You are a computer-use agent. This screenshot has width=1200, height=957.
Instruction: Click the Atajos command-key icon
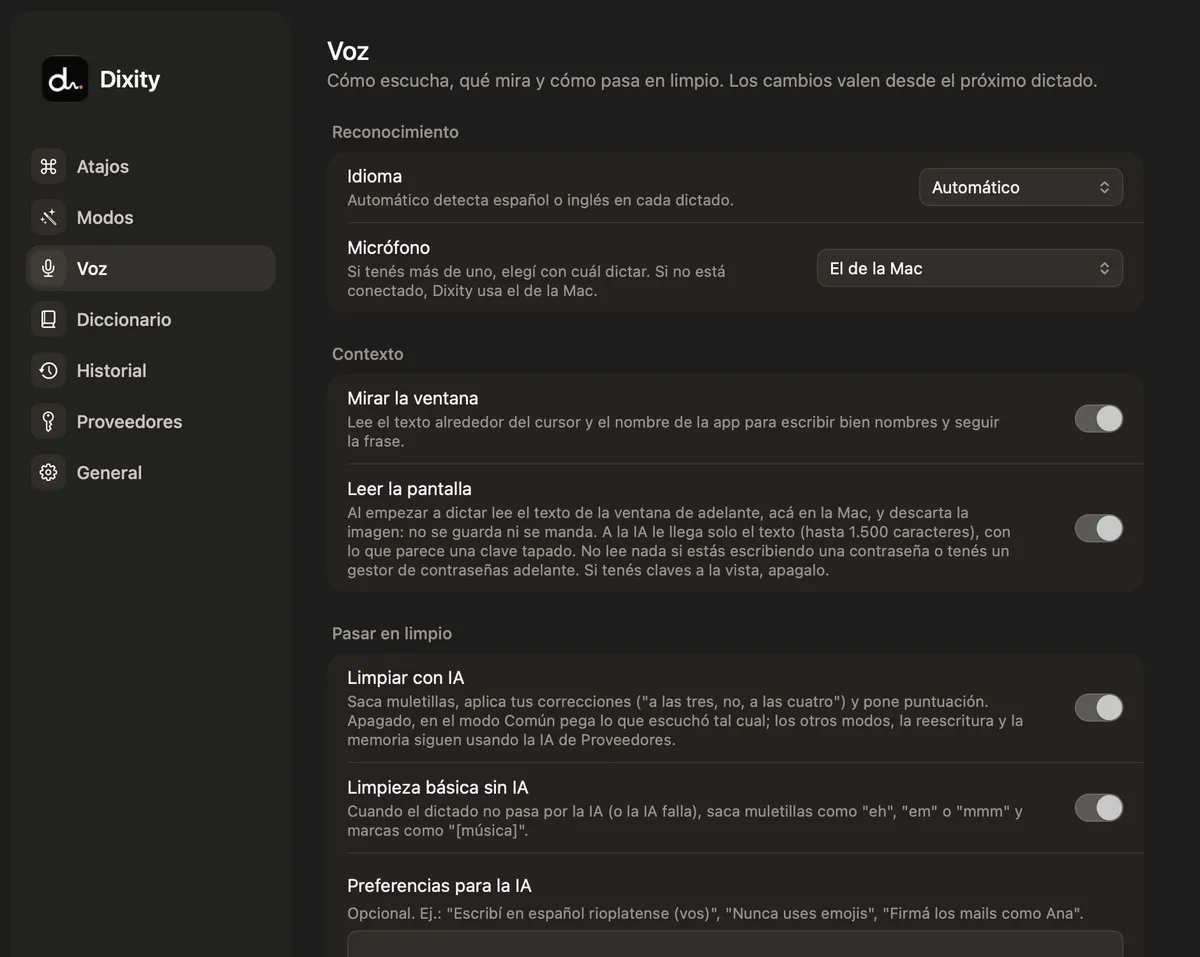coord(48,167)
